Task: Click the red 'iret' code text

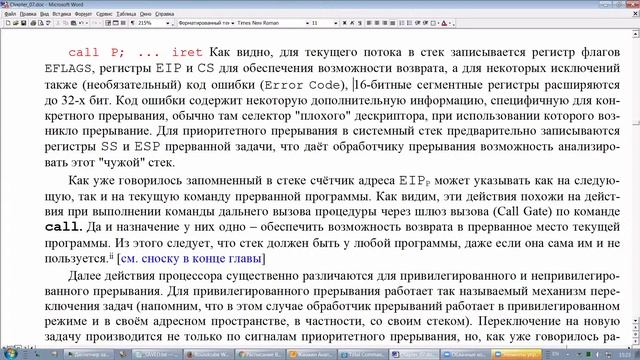Action: click(187, 52)
